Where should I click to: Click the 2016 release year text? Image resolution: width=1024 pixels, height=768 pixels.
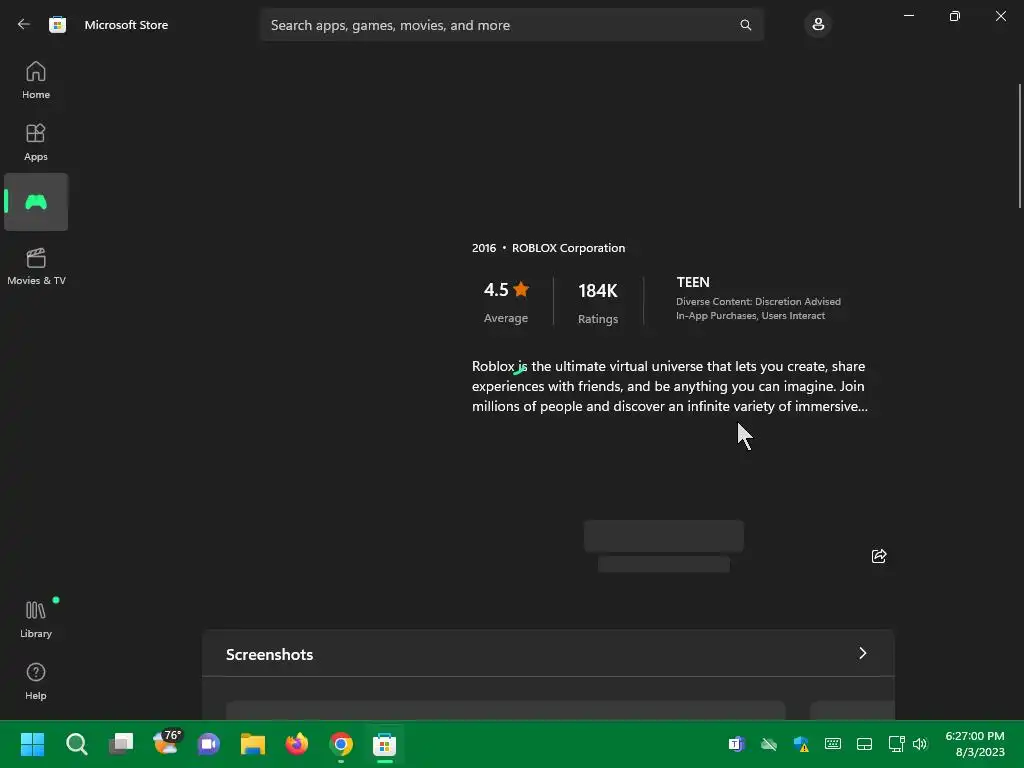pyautogui.click(x=484, y=248)
